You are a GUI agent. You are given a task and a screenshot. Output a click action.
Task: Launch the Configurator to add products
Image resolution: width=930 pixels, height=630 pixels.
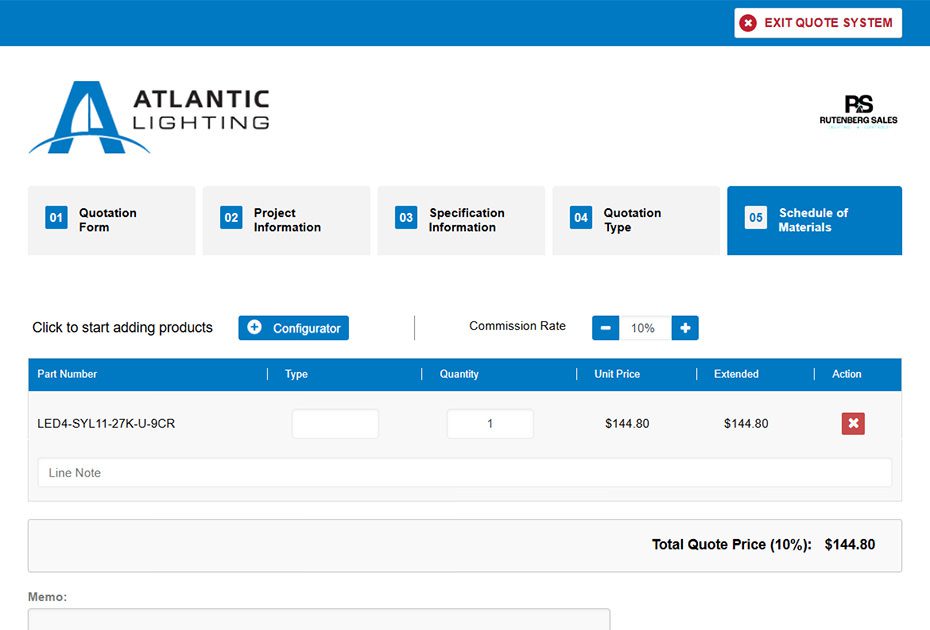point(293,328)
